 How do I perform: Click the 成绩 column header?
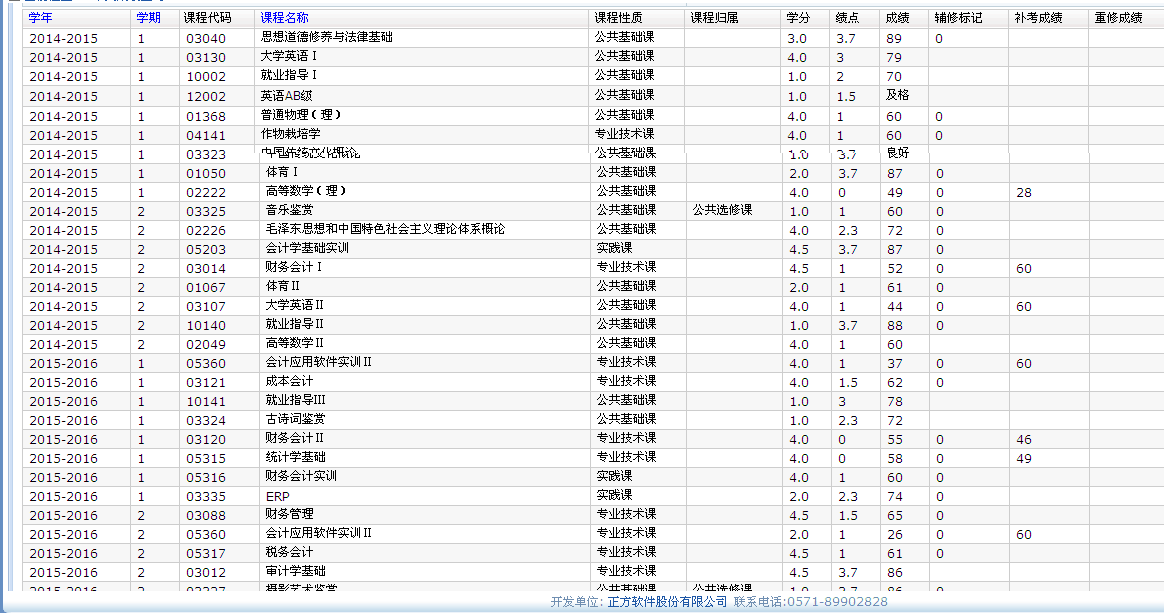pyautogui.click(x=897, y=18)
